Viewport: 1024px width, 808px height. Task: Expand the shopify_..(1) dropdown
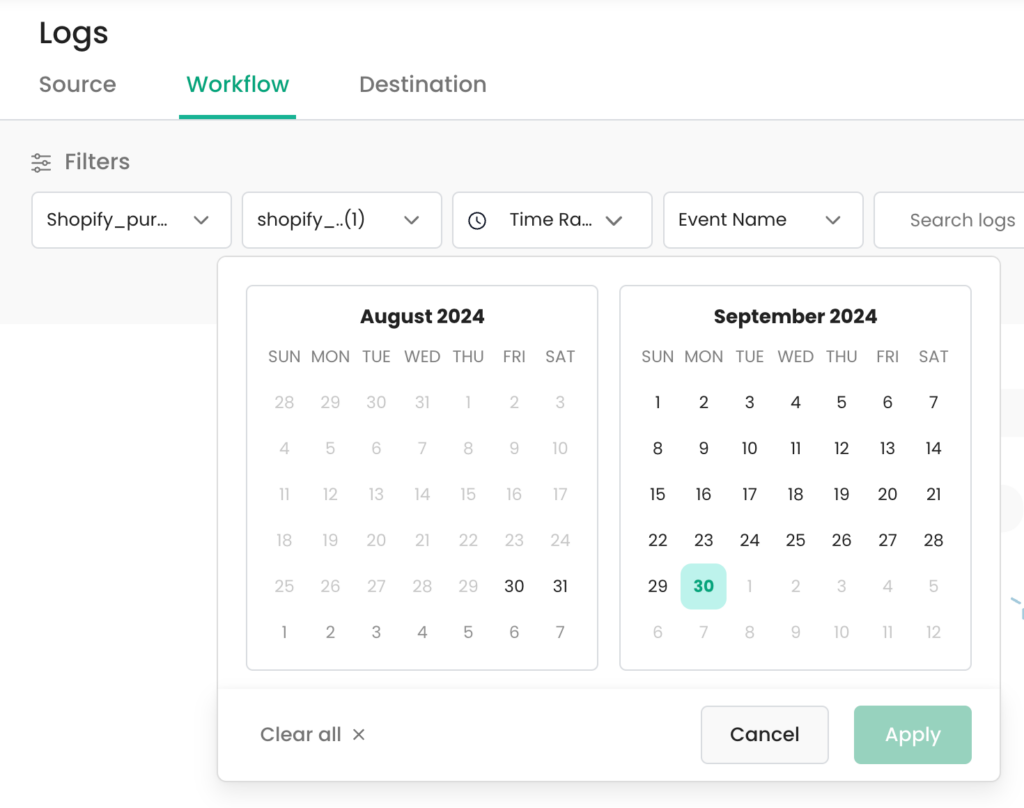coord(342,220)
